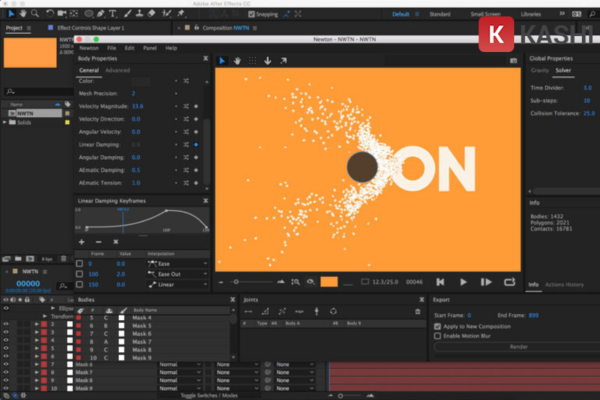
Task: Open the Panel menu in Newton
Action: 149,47
